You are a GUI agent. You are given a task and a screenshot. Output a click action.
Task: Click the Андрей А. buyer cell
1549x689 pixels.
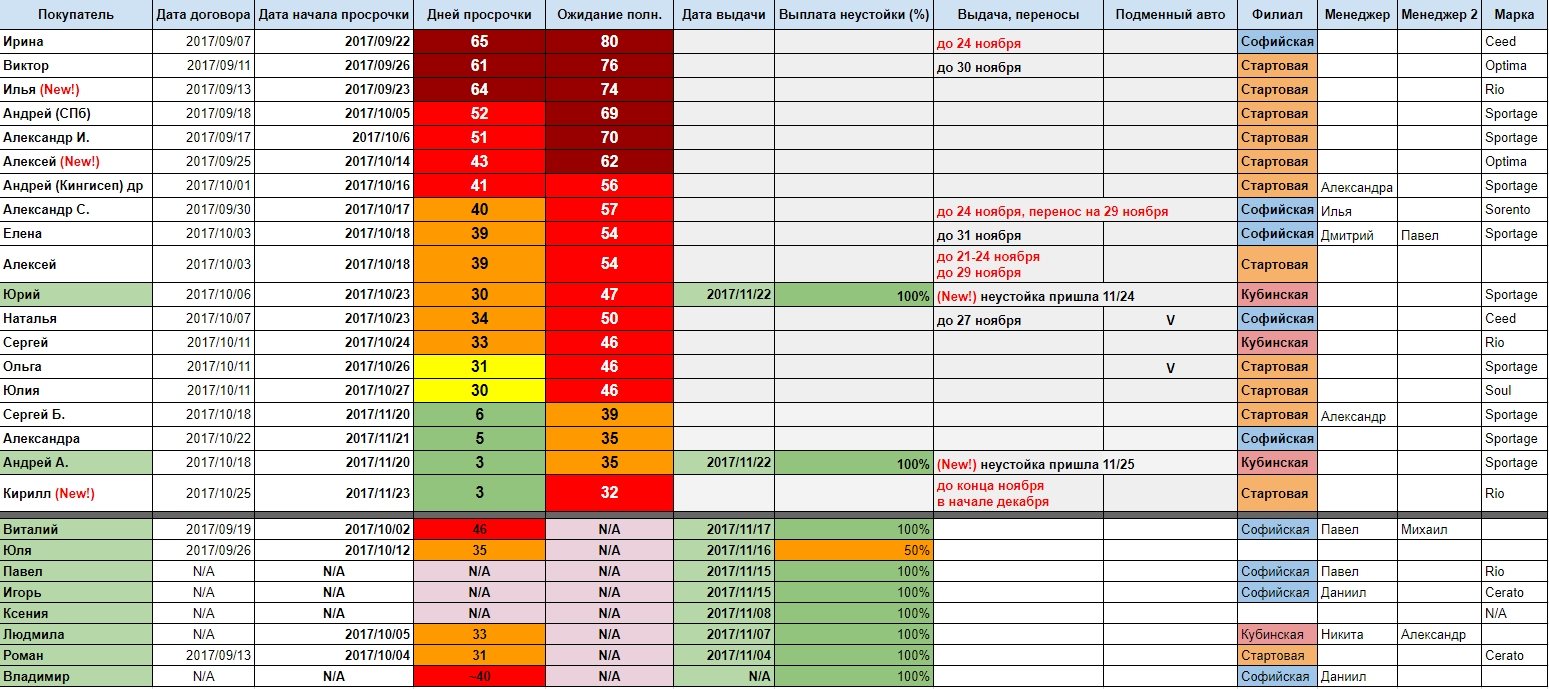tap(76, 463)
